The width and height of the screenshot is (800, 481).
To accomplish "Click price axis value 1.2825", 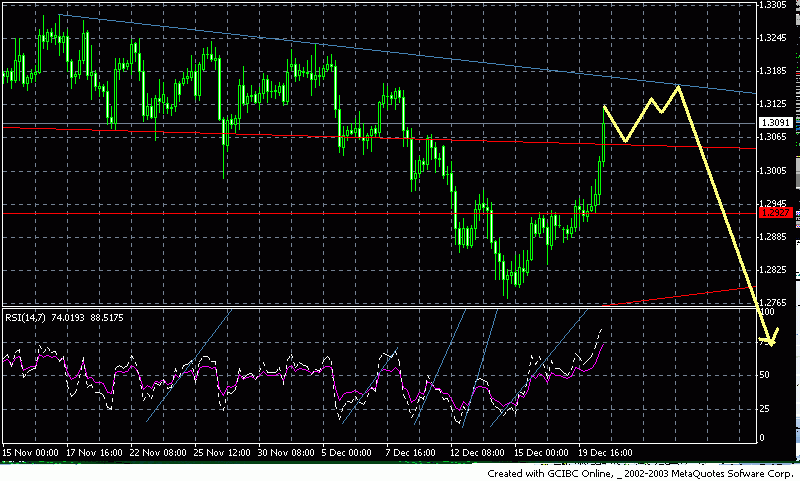I will (x=772, y=270).
